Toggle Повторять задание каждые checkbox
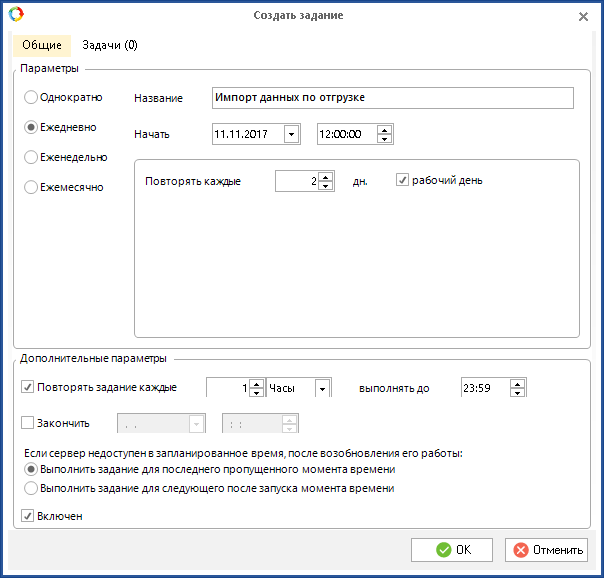Image resolution: width=604 pixels, height=578 pixels. click(28, 388)
